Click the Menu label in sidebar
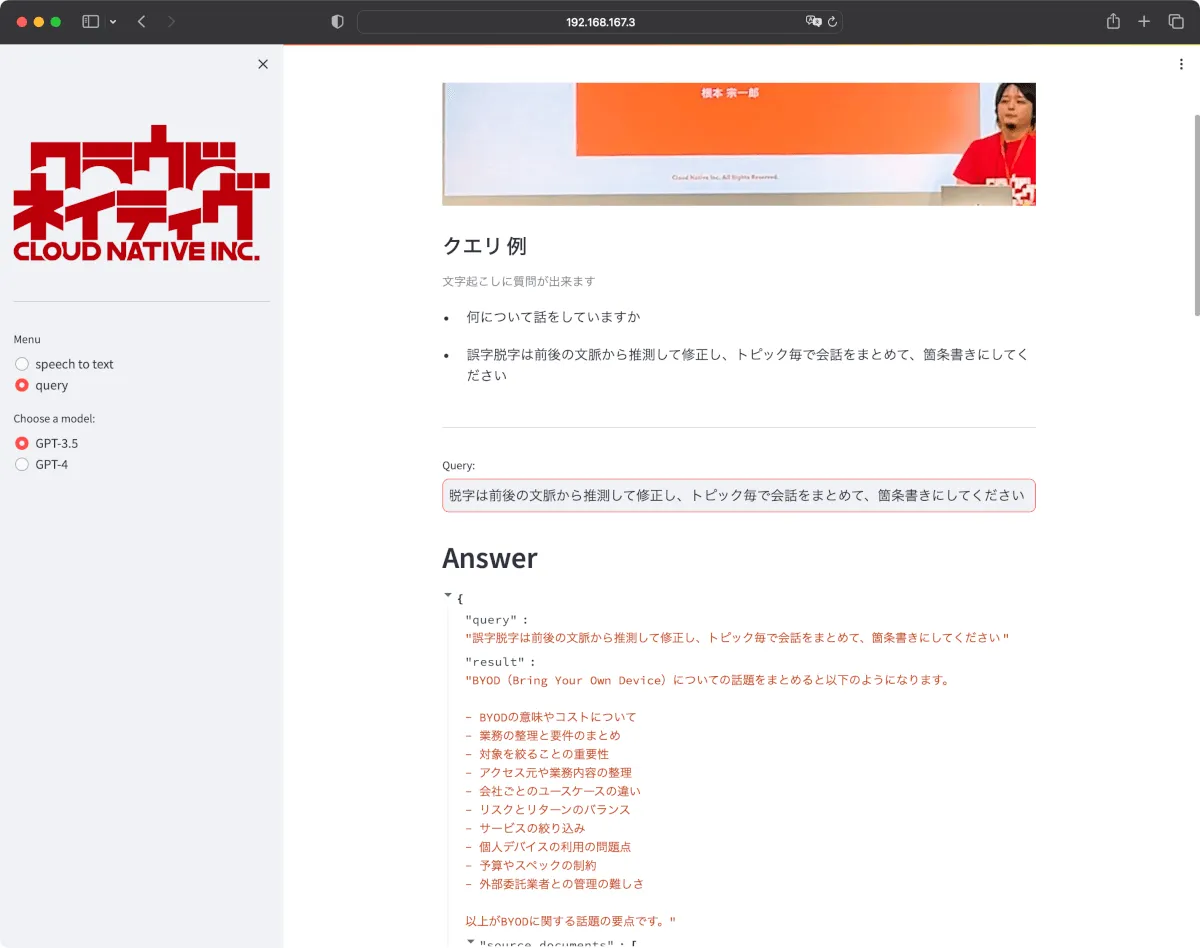The width and height of the screenshot is (1200, 948). point(27,340)
